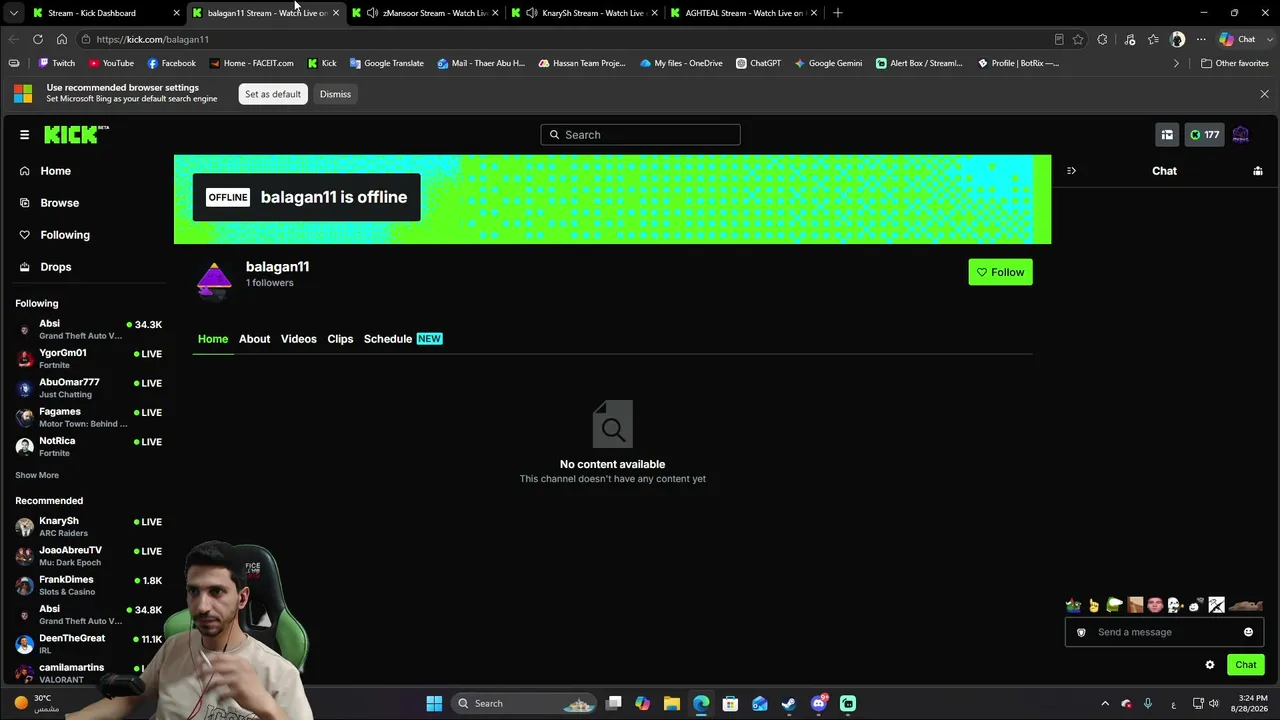Send message with green Chat button
The width and height of the screenshot is (1280, 720).
pyautogui.click(x=1245, y=665)
